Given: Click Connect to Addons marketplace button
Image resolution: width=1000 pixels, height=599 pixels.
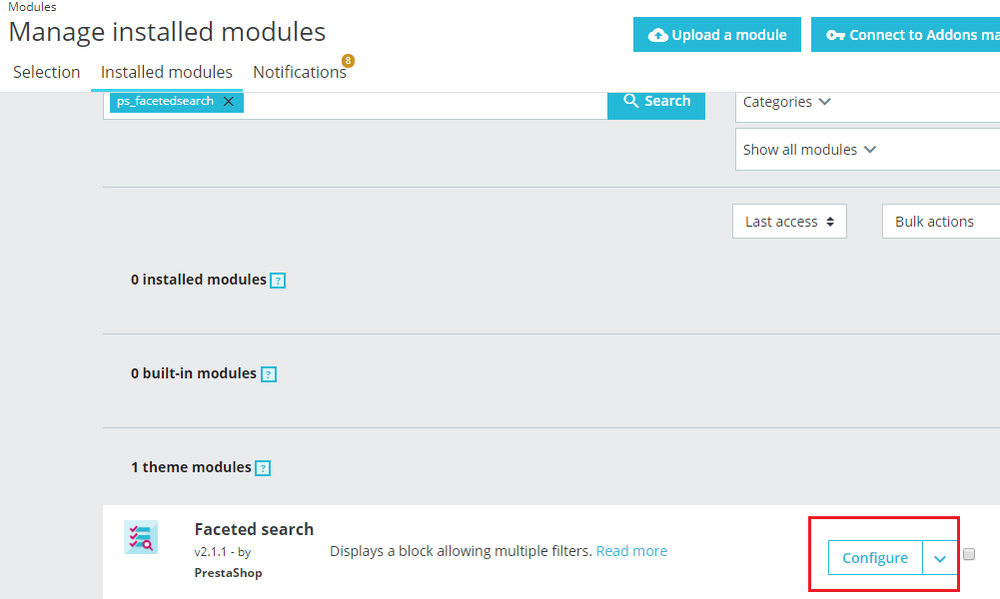Looking at the screenshot, I should pos(906,34).
